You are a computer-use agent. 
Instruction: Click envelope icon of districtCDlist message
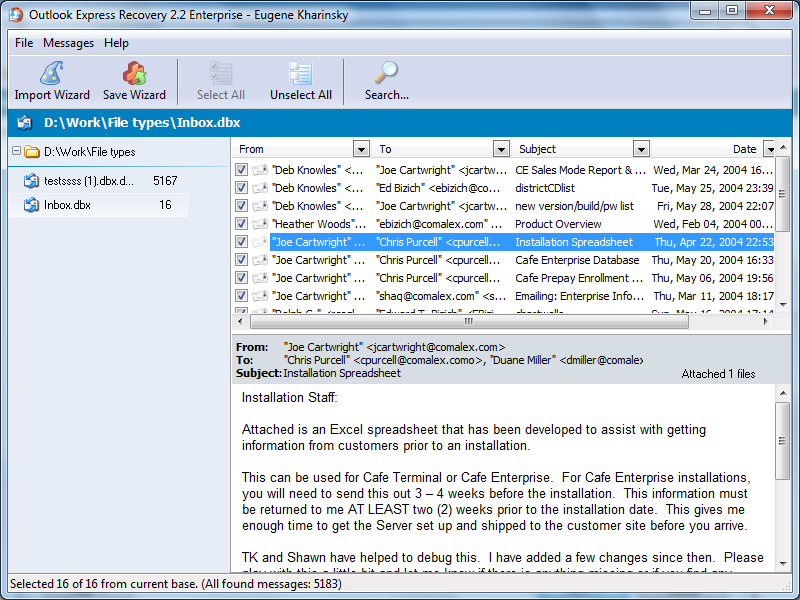point(260,188)
